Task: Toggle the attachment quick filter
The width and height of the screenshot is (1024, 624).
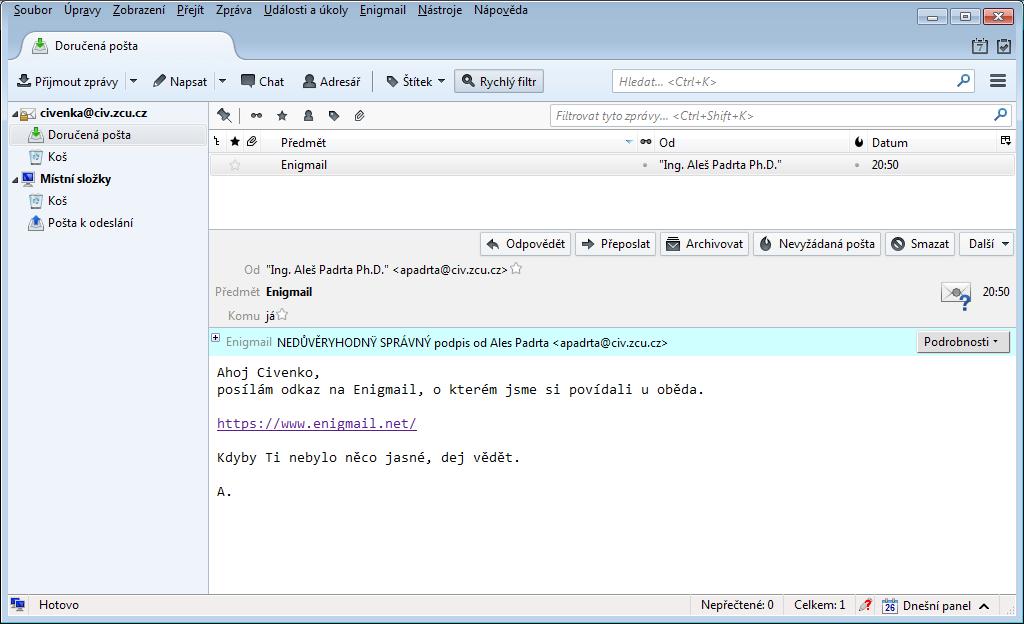Action: (359, 116)
